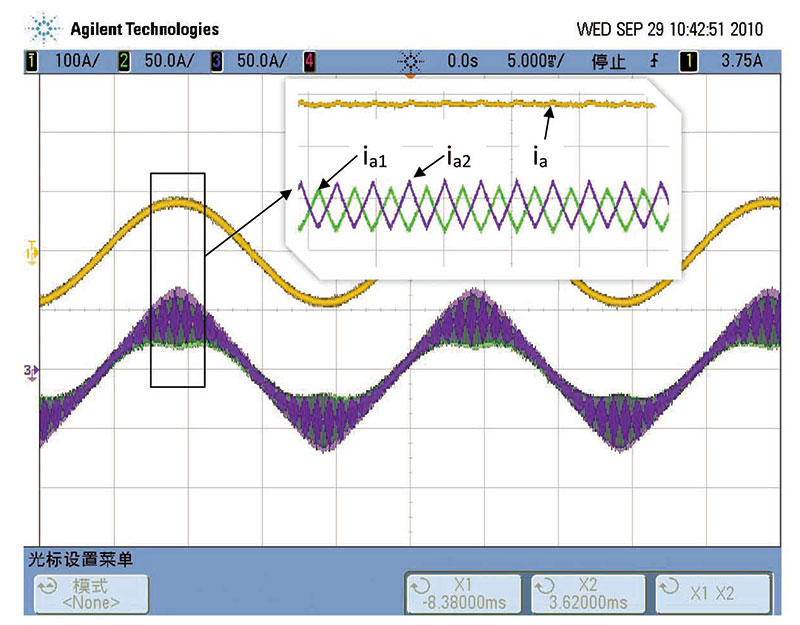Select the X2 cursor softkey
This screenshot has height=625, width=800.
pos(587,593)
